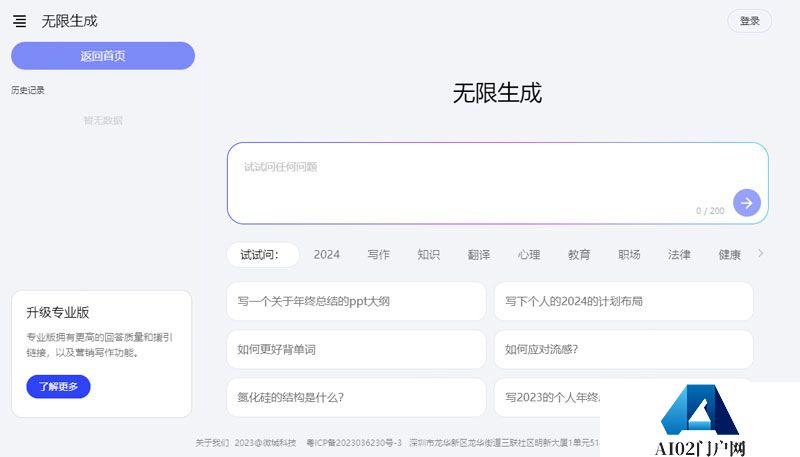
Task: Expand more categories with right chevron
Action: coord(760,253)
